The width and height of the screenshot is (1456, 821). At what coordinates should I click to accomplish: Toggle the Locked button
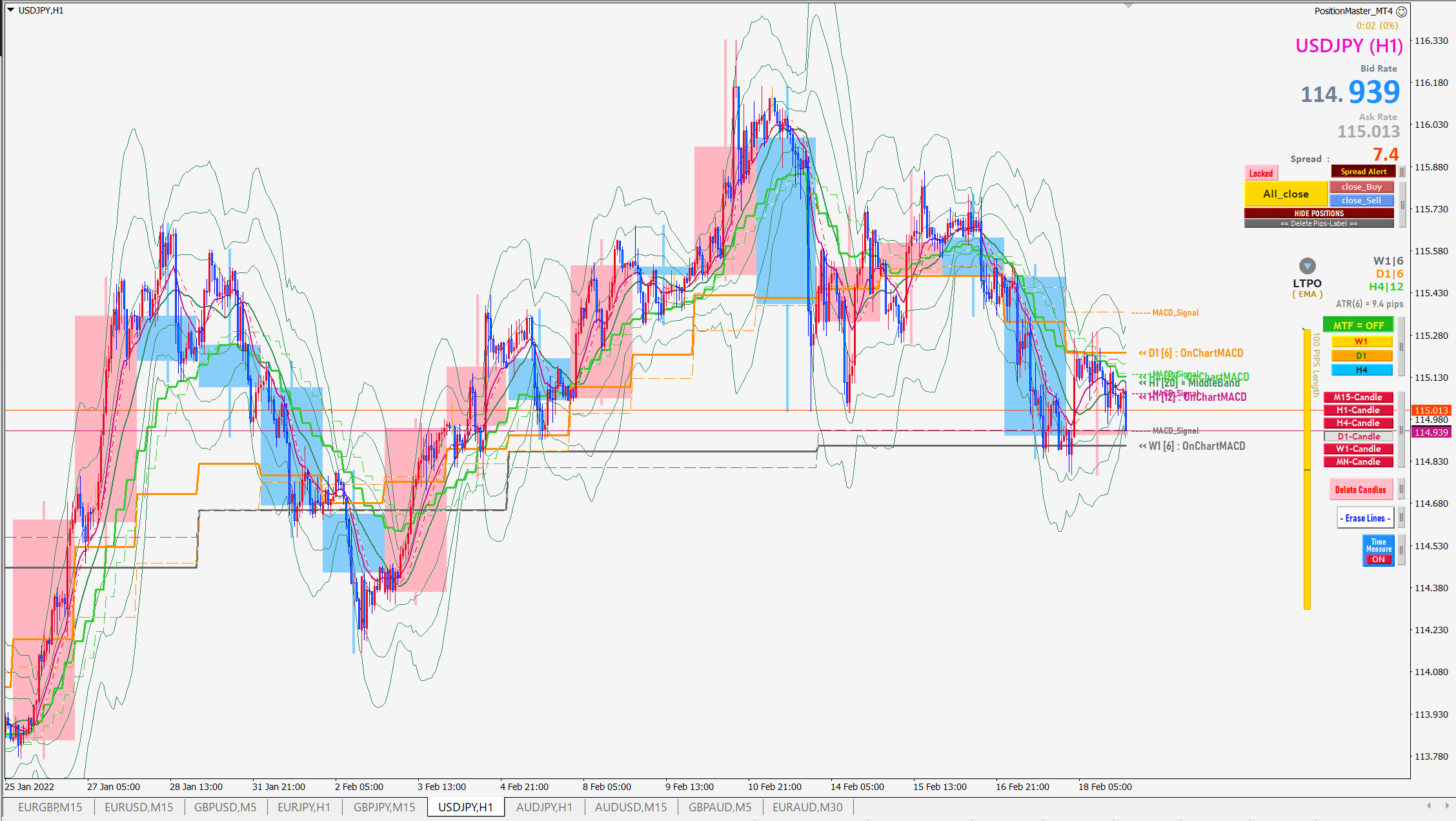[x=1260, y=173]
